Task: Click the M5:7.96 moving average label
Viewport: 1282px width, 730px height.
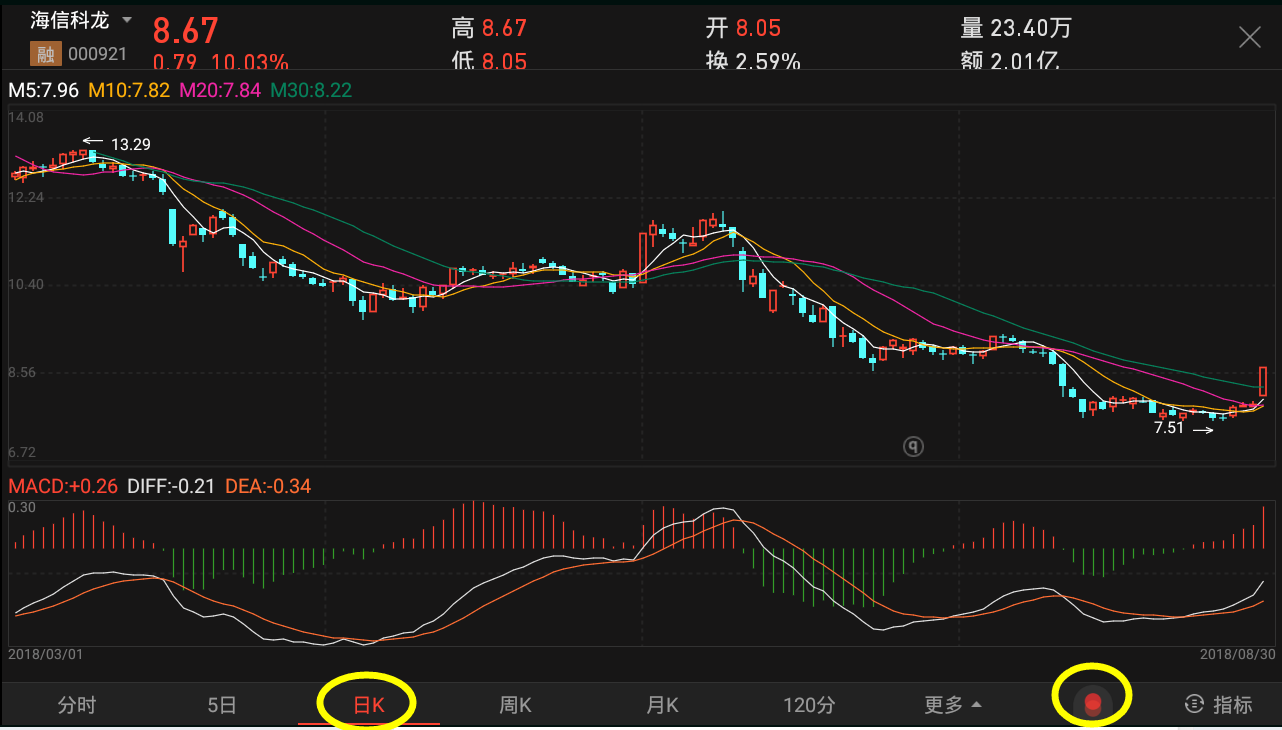Action: [x=44, y=90]
